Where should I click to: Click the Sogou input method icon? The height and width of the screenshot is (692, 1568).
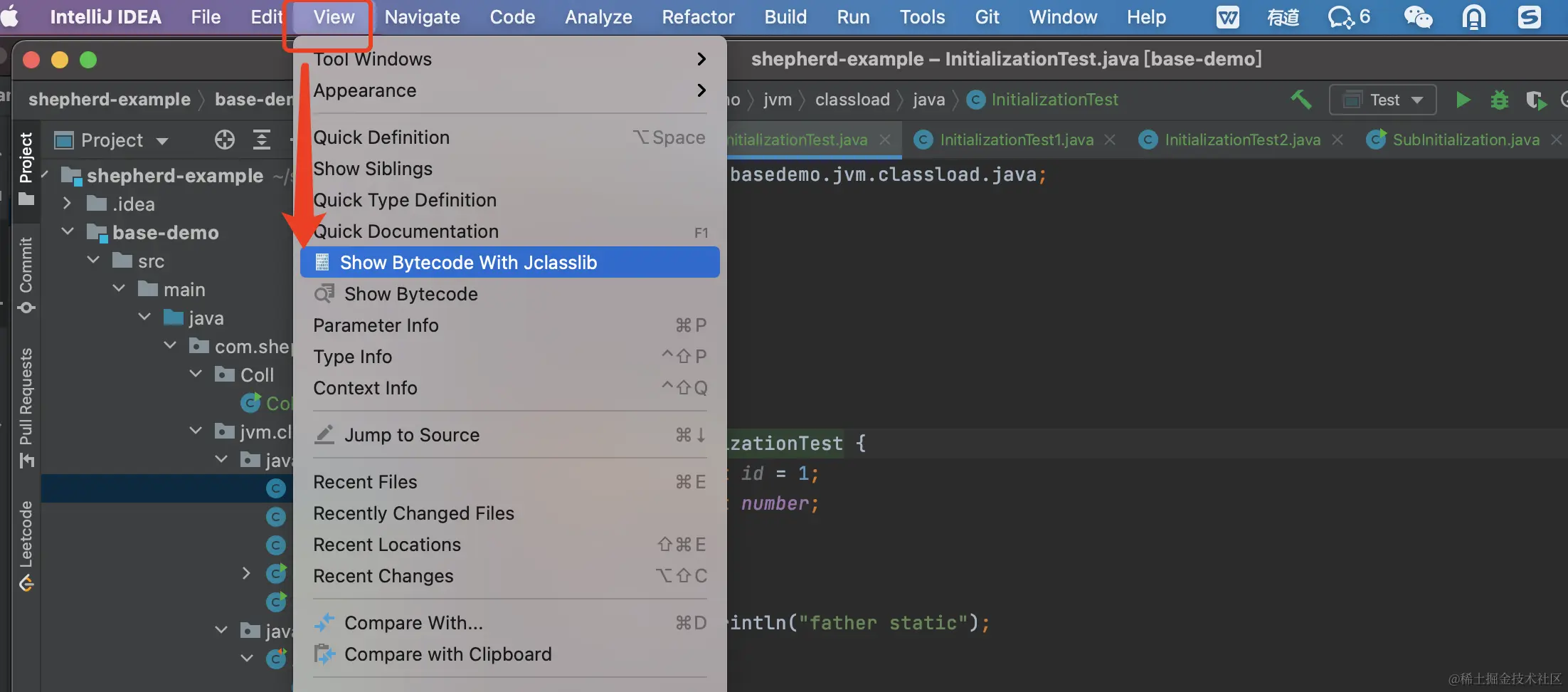tap(1529, 16)
